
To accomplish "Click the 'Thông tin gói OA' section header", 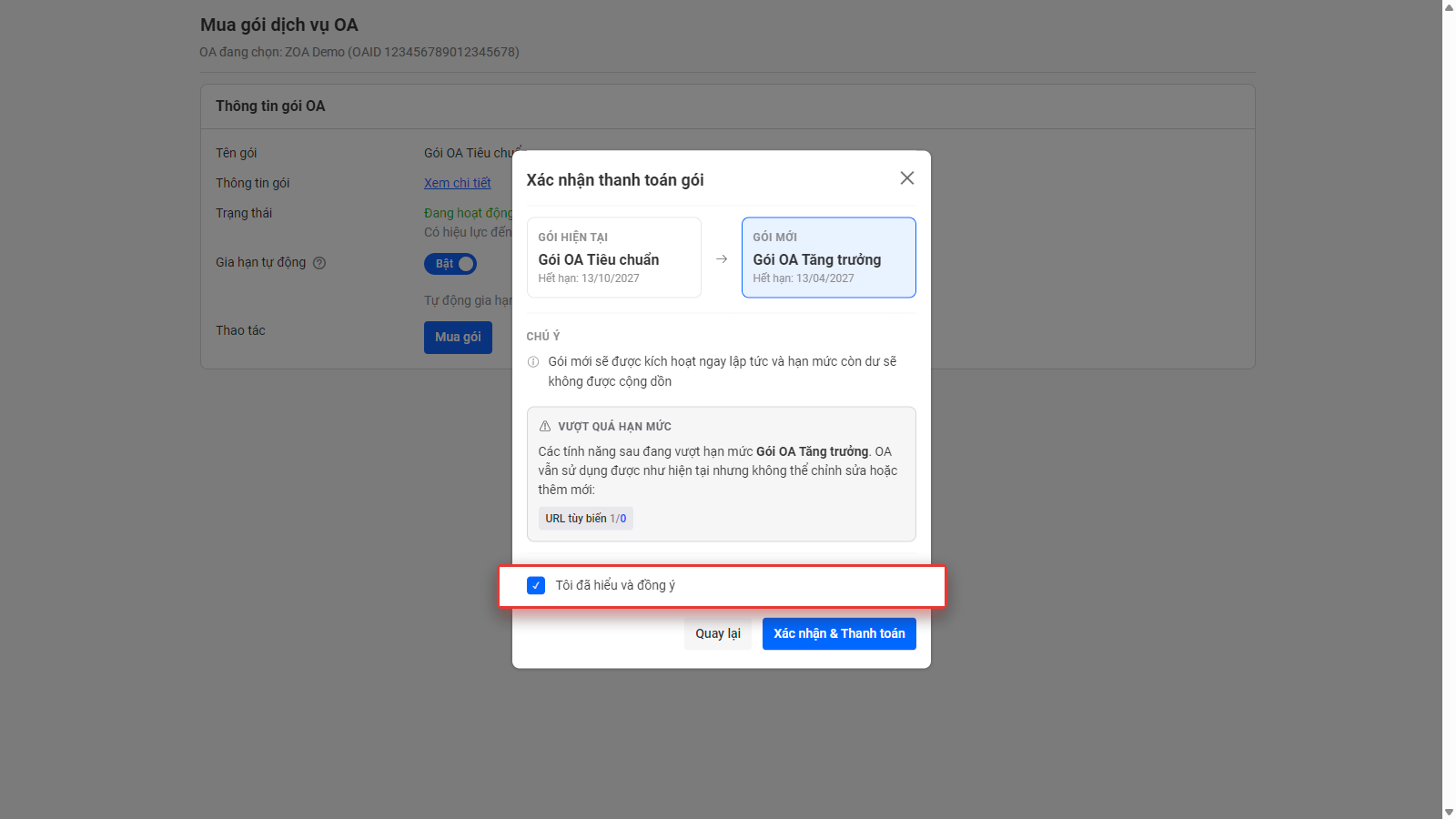I will click(x=270, y=106).
